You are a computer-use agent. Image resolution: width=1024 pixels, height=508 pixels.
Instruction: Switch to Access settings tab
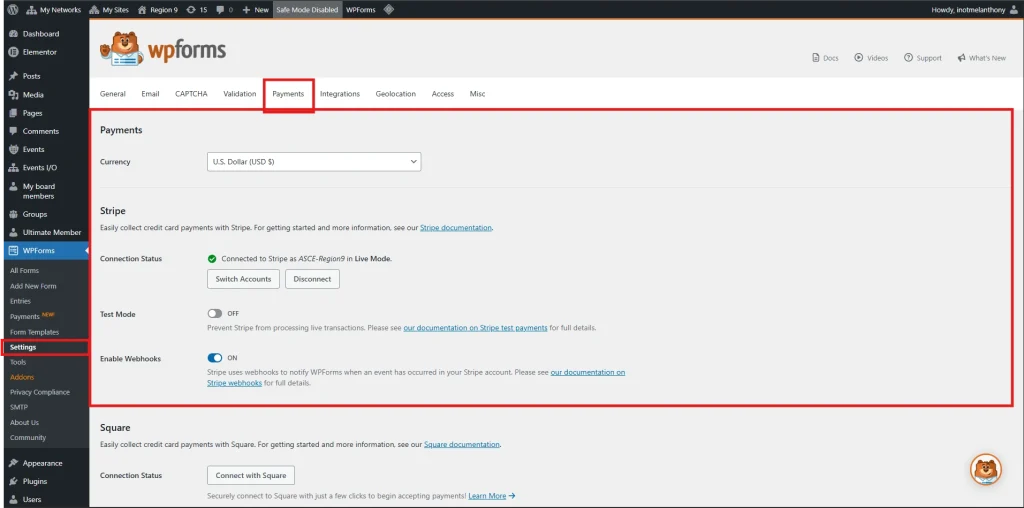click(x=443, y=94)
